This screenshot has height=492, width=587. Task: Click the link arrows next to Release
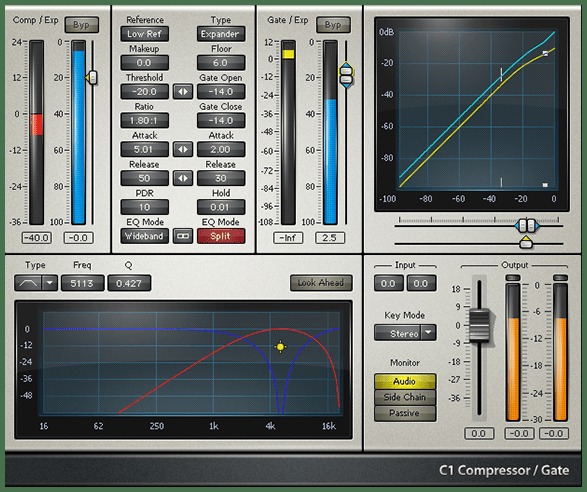183,178
